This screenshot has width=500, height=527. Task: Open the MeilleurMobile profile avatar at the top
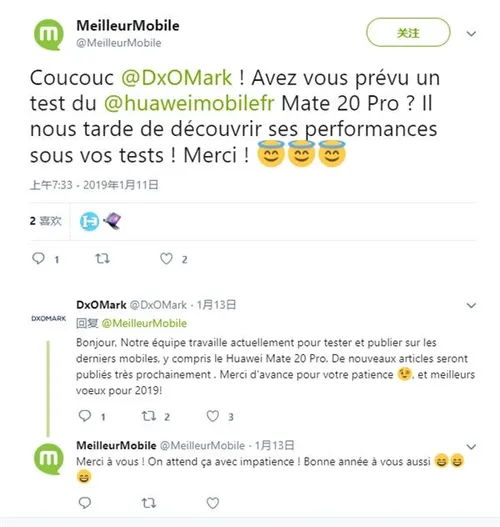click(x=49, y=35)
